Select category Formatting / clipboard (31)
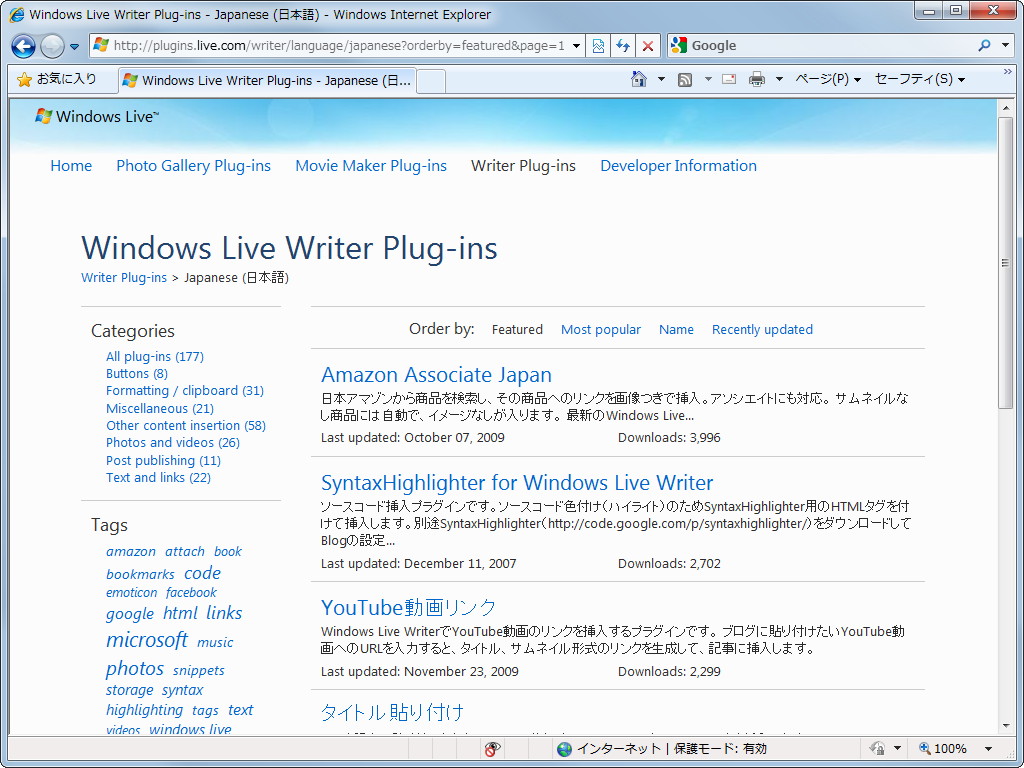Image resolution: width=1024 pixels, height=768 pixels. pos(185,391)
